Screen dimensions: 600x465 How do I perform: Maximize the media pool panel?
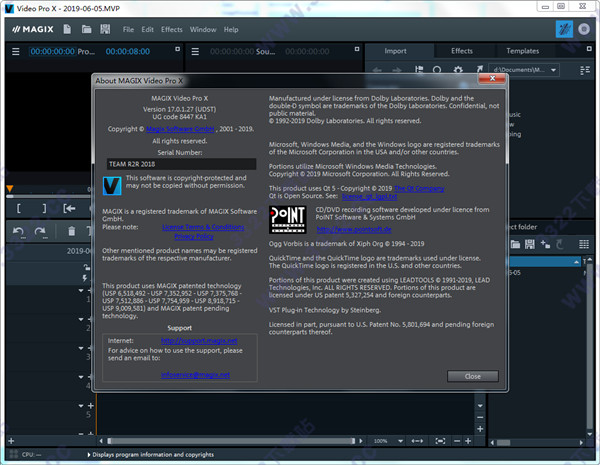pos(589,49)
